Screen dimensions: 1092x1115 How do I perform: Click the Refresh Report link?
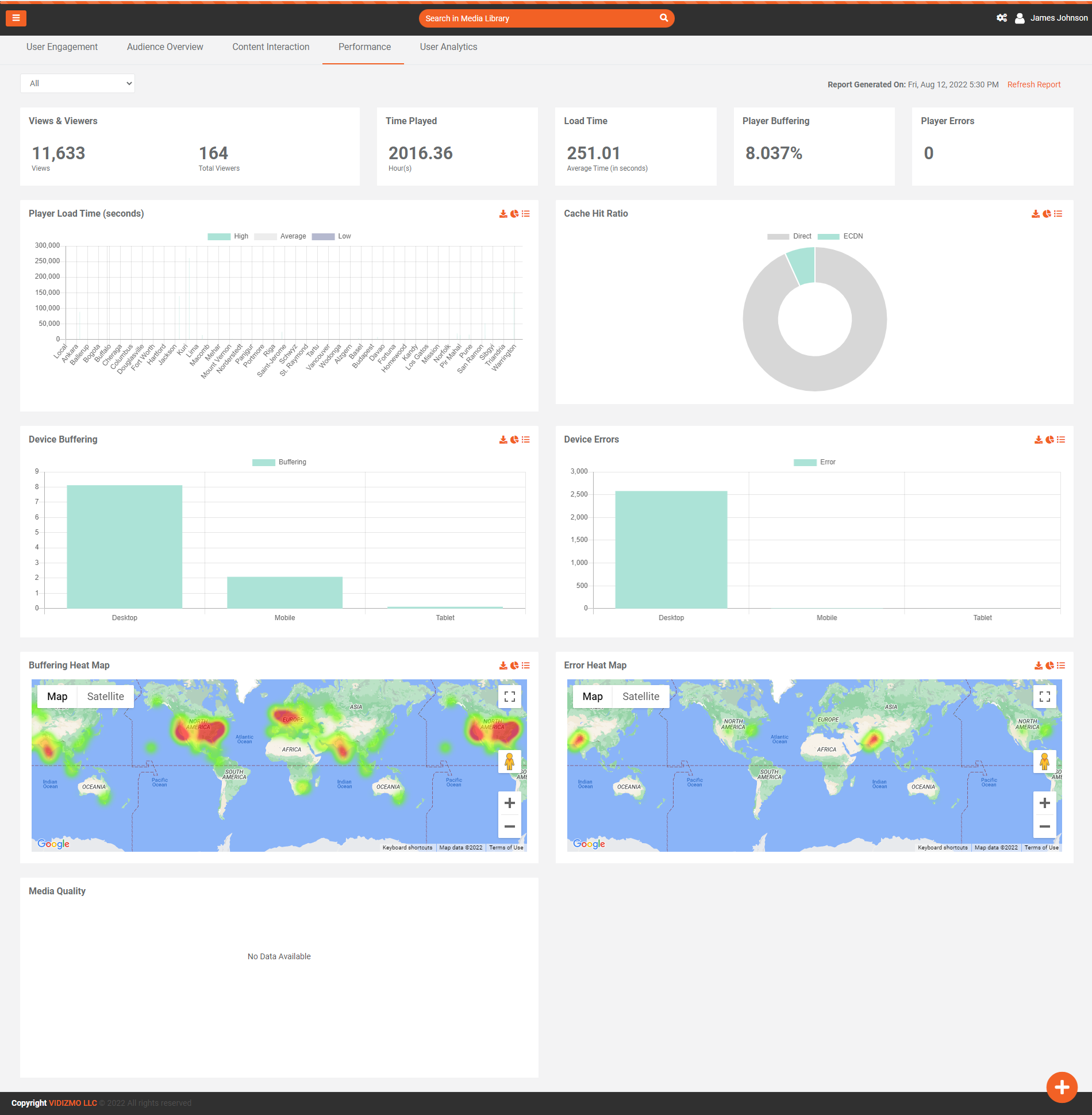(x=1033, y=84)
